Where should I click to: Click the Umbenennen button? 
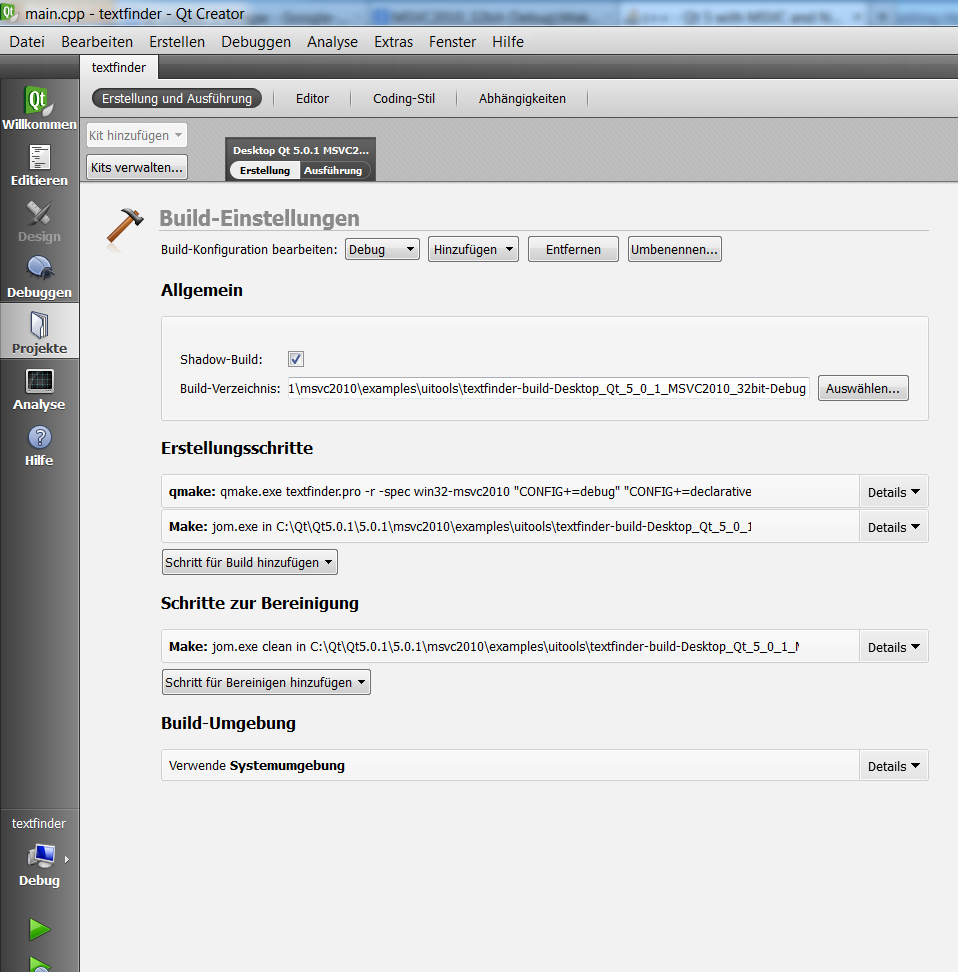[x=674, y=249]
